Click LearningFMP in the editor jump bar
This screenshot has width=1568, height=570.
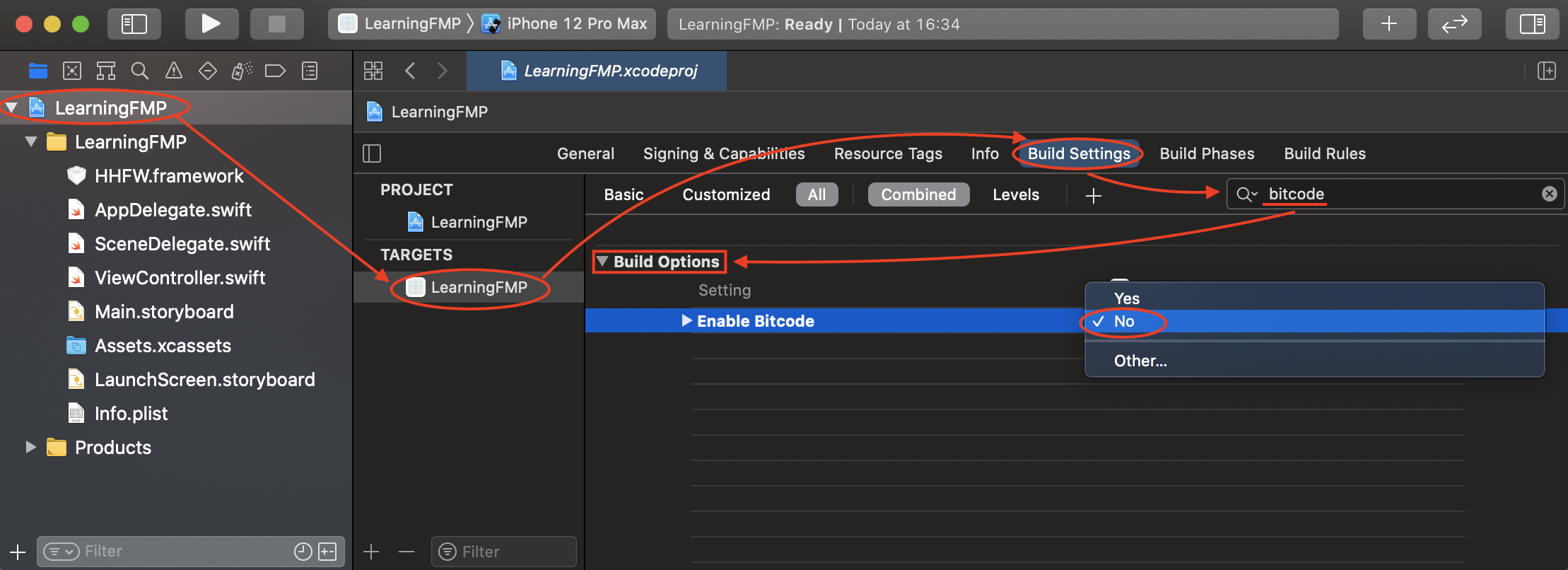[439, 112]
